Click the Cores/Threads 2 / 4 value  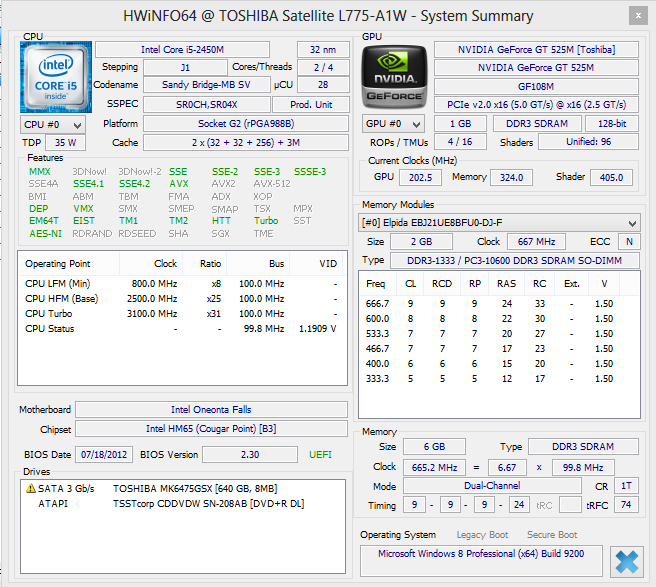coord(323,67)
